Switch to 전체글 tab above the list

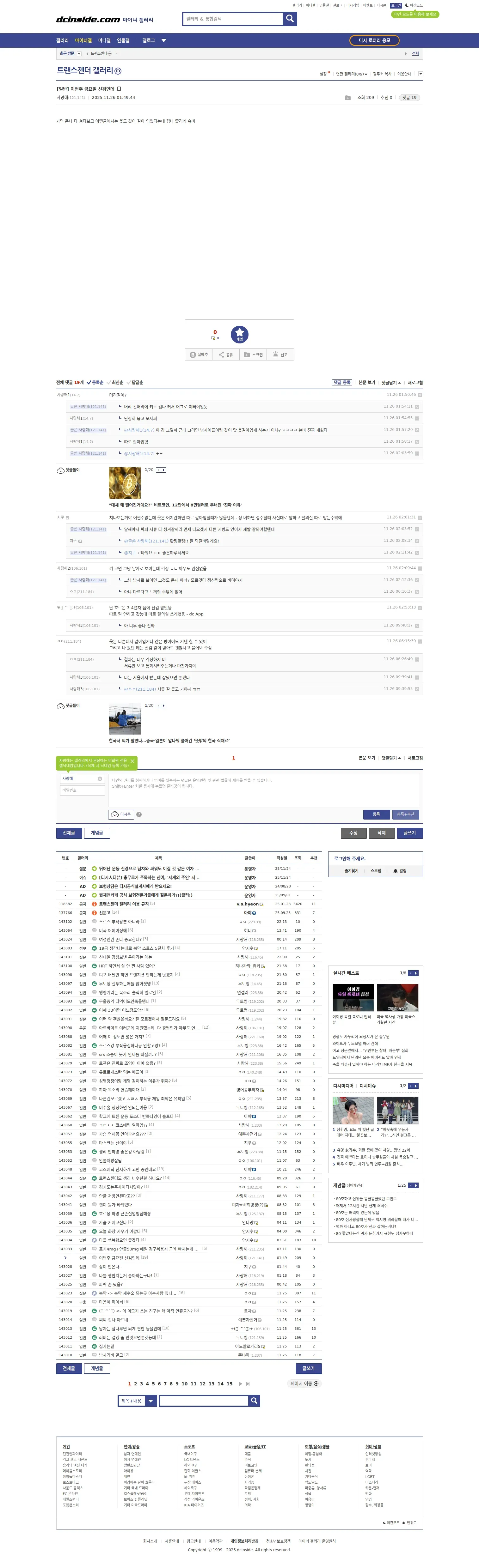tap(69, 833)
